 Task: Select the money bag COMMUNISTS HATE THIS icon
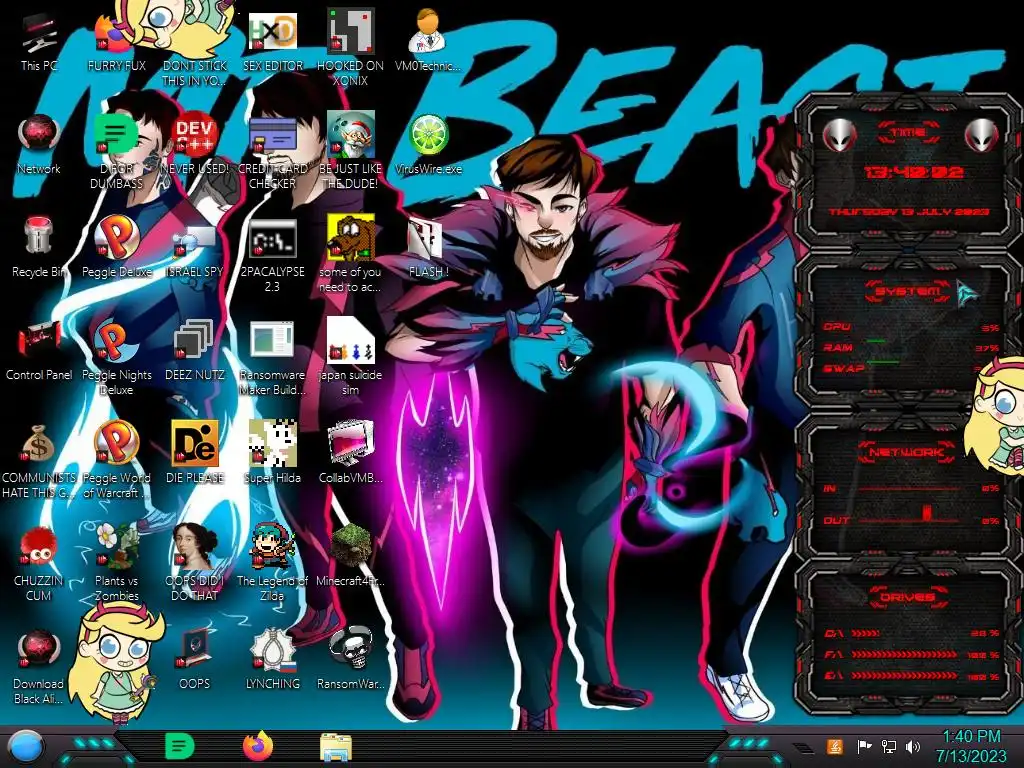click(39, 460)
